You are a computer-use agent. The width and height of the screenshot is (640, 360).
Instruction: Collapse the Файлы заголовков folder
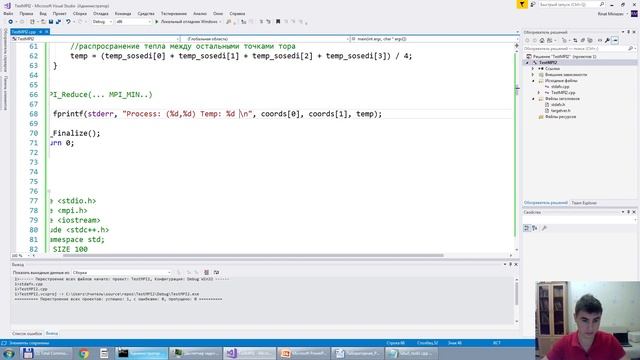pos(533,99)
